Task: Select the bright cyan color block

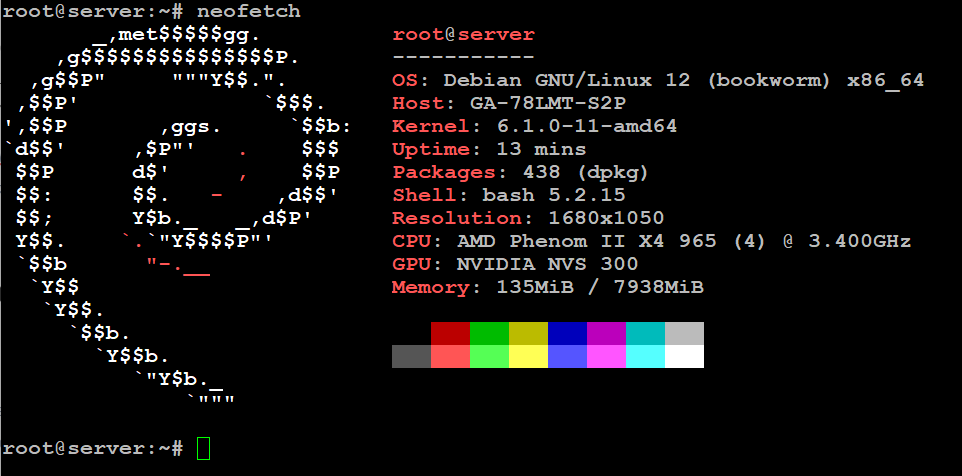Action: pyautogui.click(x=645, y=356)
